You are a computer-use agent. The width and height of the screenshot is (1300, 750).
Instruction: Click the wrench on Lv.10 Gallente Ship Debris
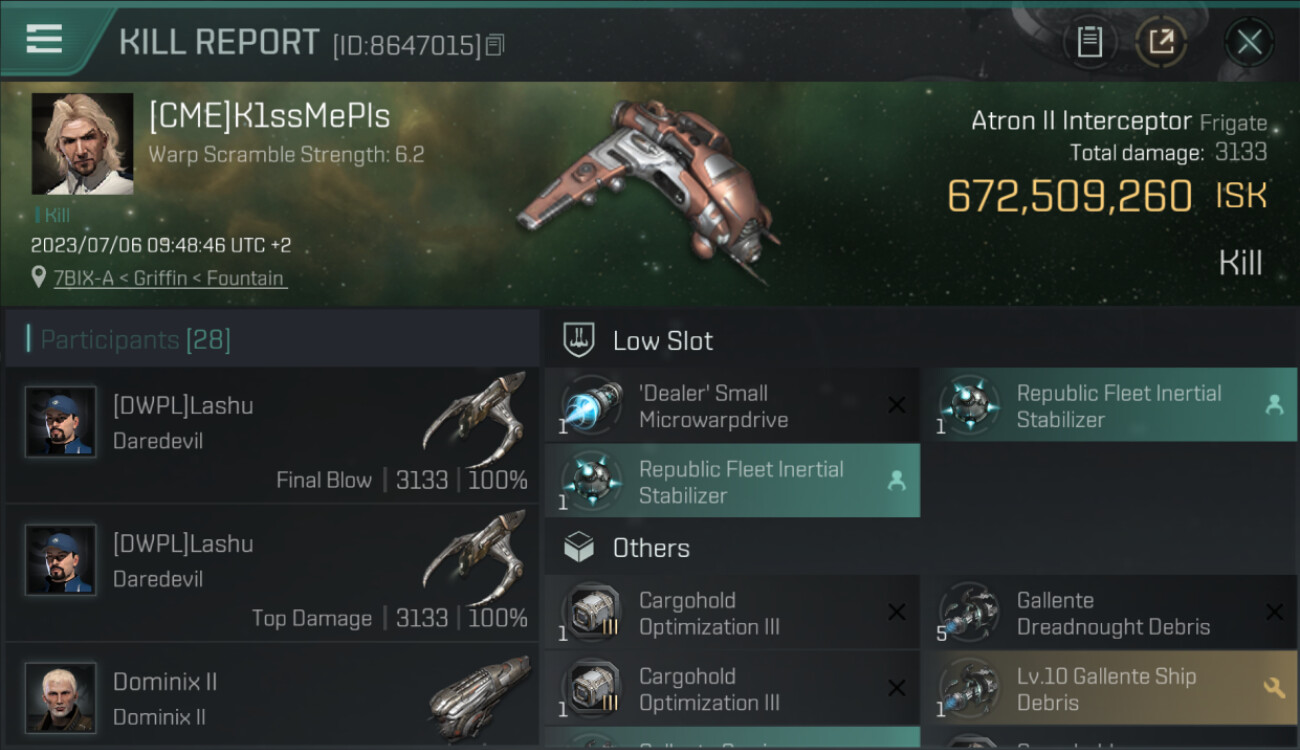click(1273, 688)
